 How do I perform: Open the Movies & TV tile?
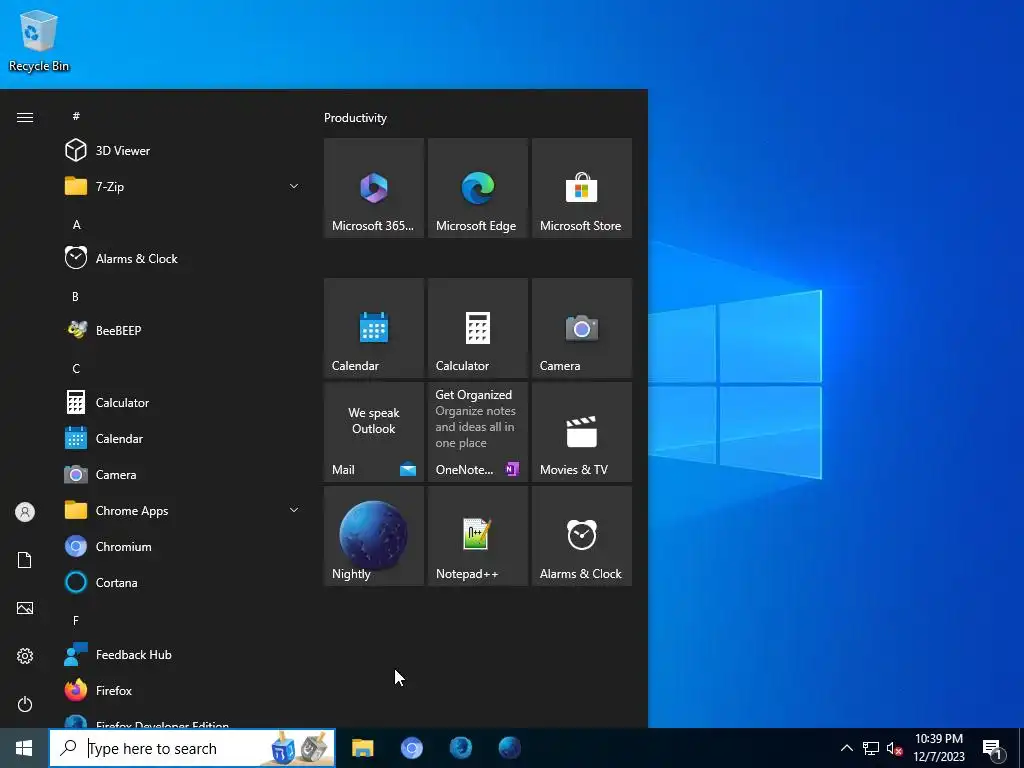coord(582,432)
